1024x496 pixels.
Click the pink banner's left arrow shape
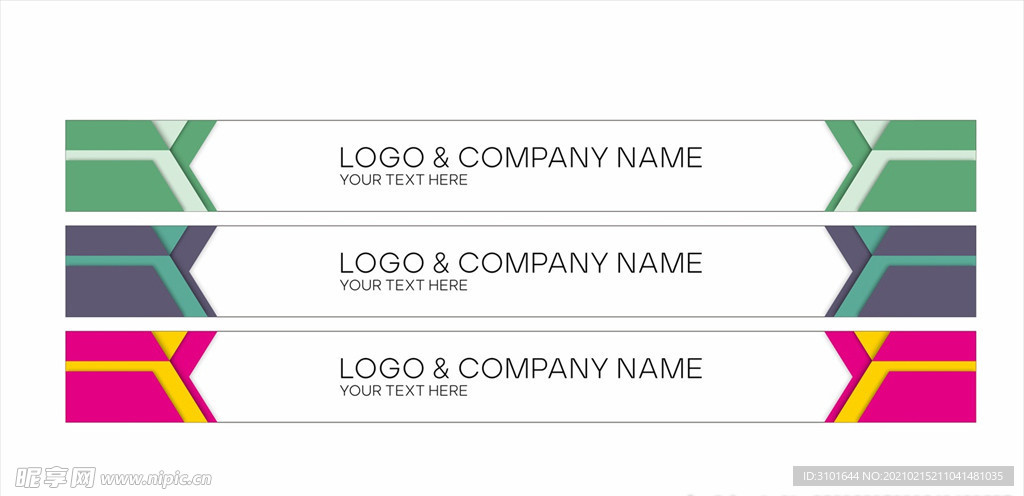tap(110, 396)
